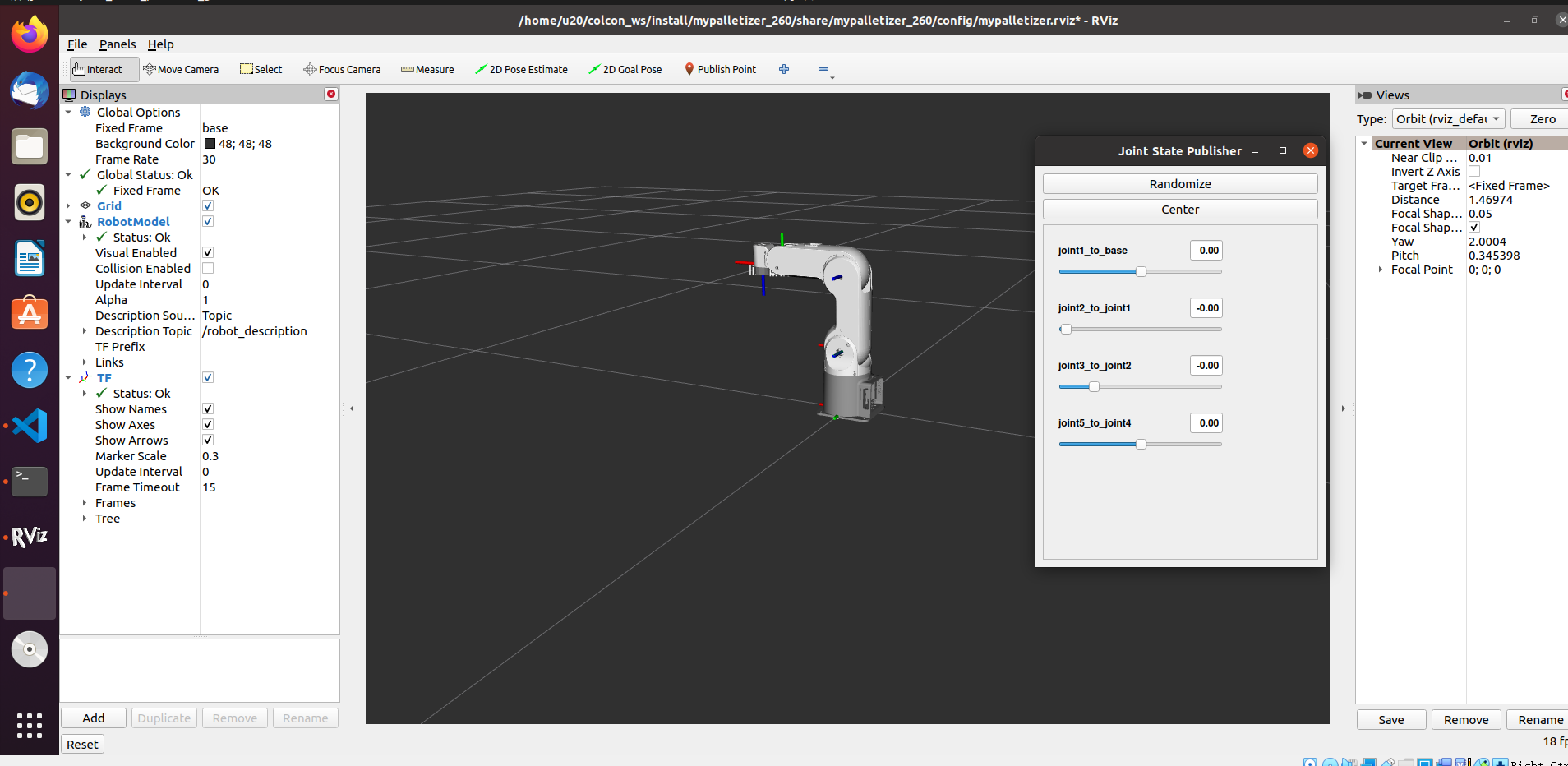The image size is (1568, 766).
Task: Uncheck the Show Names checkbox
Action: click(208, 409)
